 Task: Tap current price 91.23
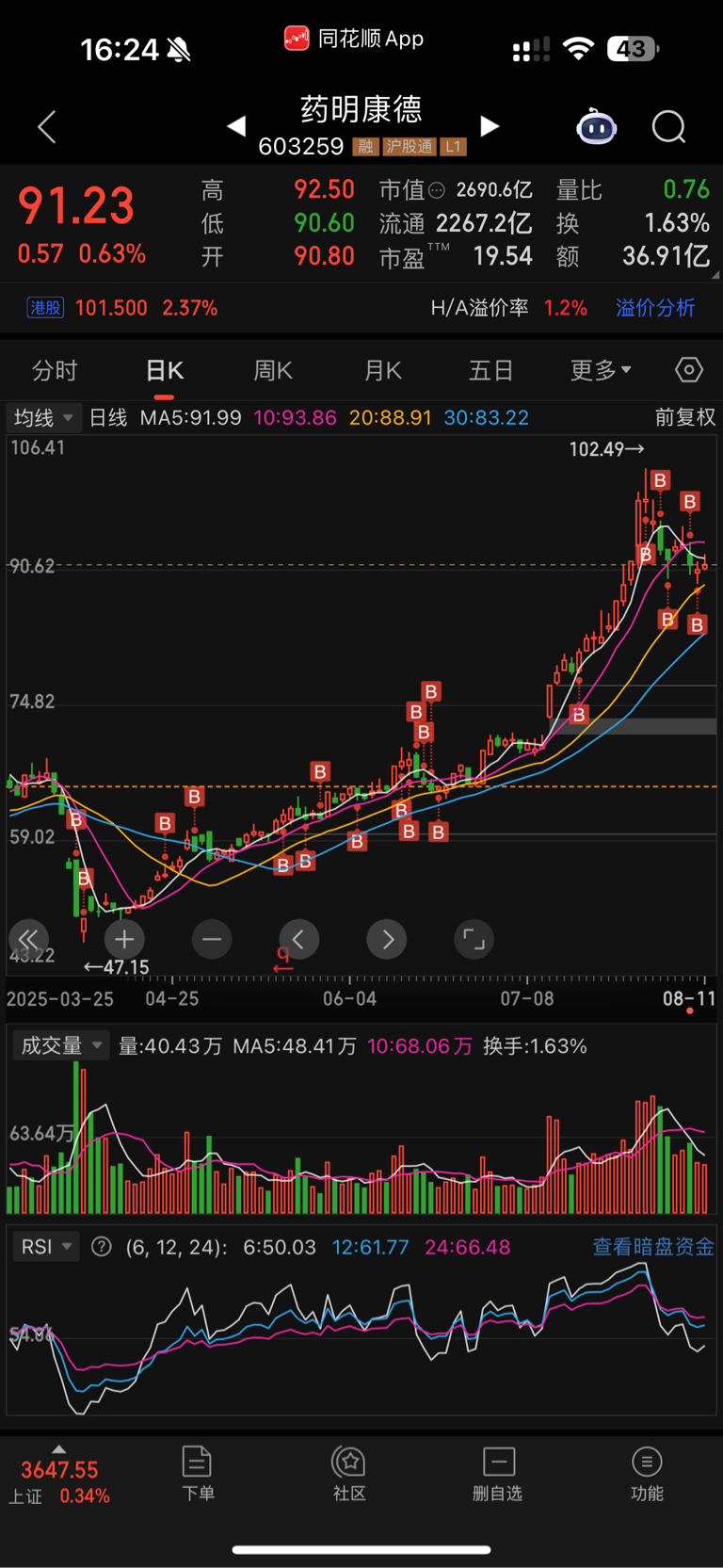76,206
